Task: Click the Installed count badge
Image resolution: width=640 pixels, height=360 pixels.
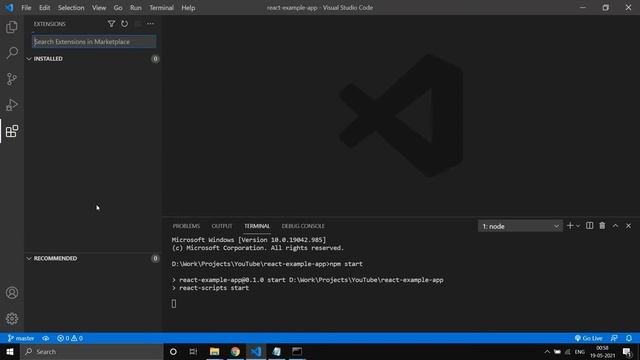Action: (x=155, y=59)
